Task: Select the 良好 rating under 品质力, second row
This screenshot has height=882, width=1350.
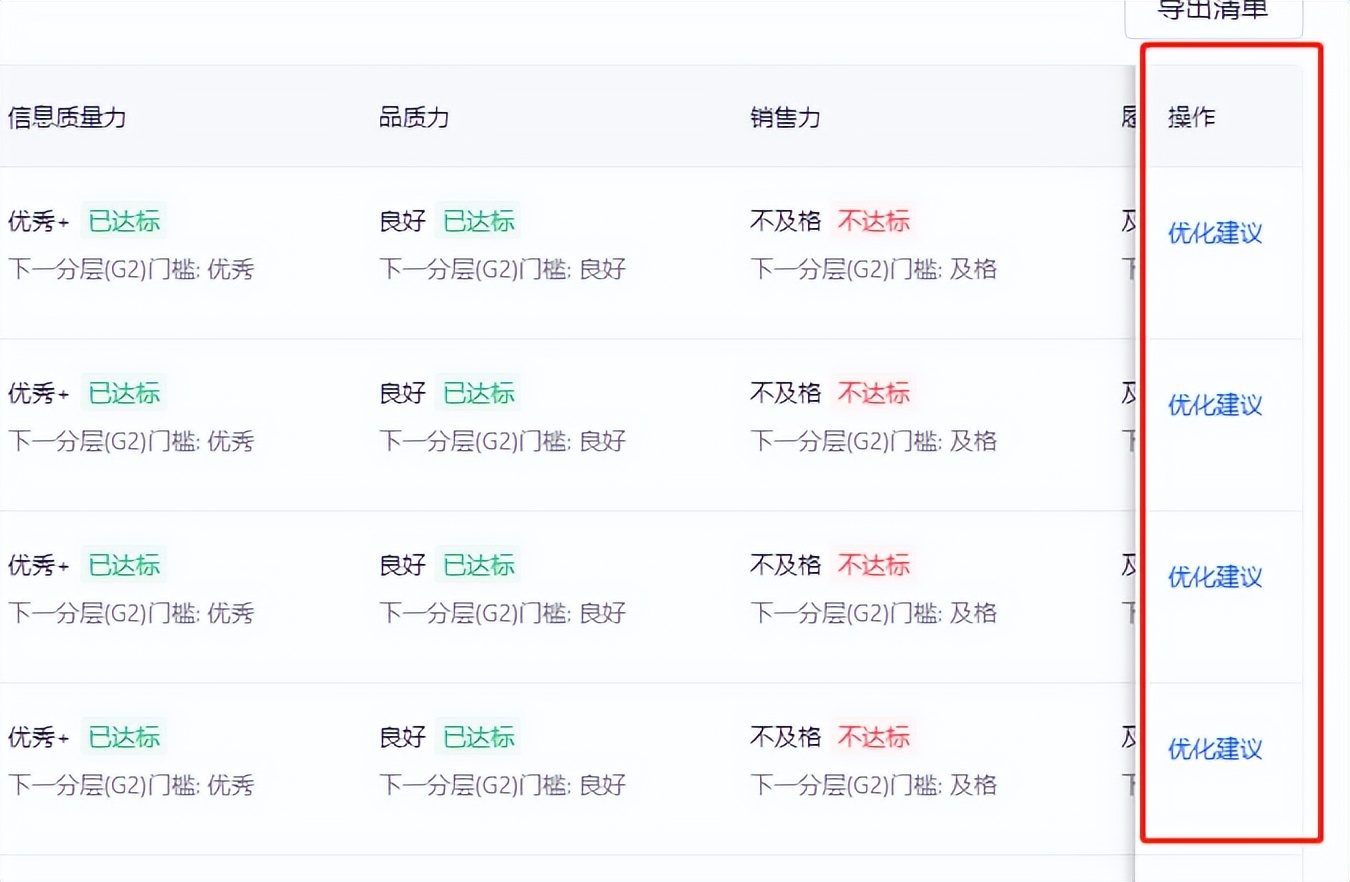Action: point(402,393)
